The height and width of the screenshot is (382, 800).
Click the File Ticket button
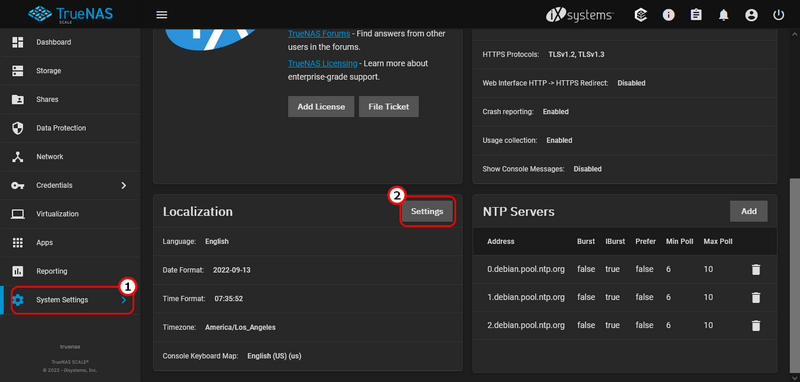pos(389,107)
